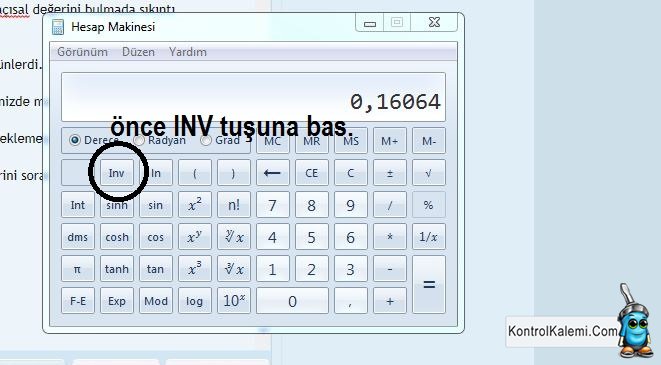Click the multiplication asterisk button

pyautogui.click(x=390, y=237)
